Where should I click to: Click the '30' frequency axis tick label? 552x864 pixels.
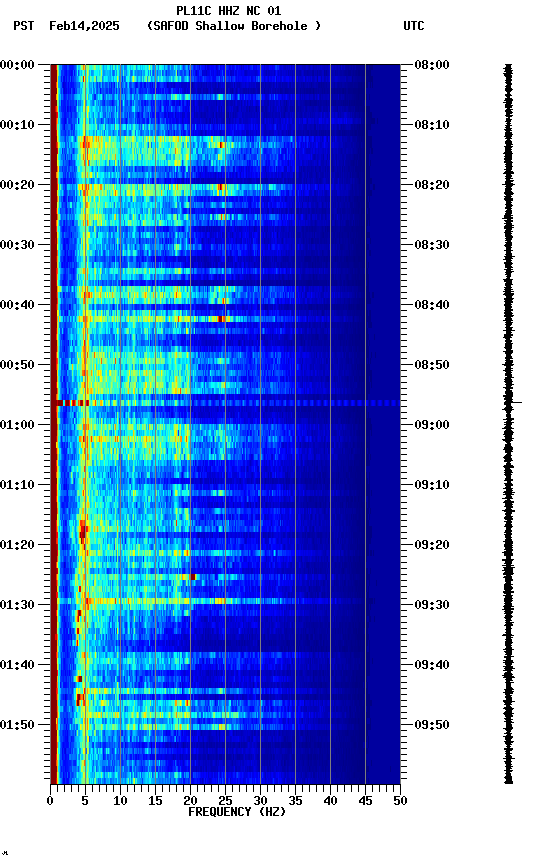(x=260, y=801)
